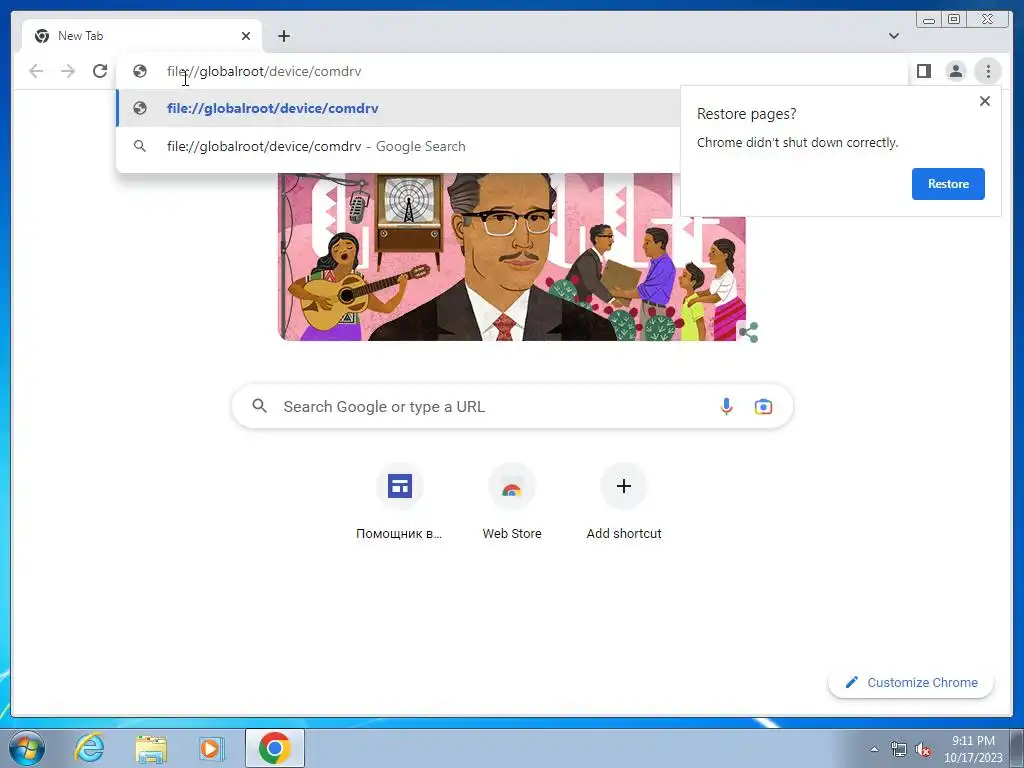Click the Chrome taskbar button

[275, 748]
